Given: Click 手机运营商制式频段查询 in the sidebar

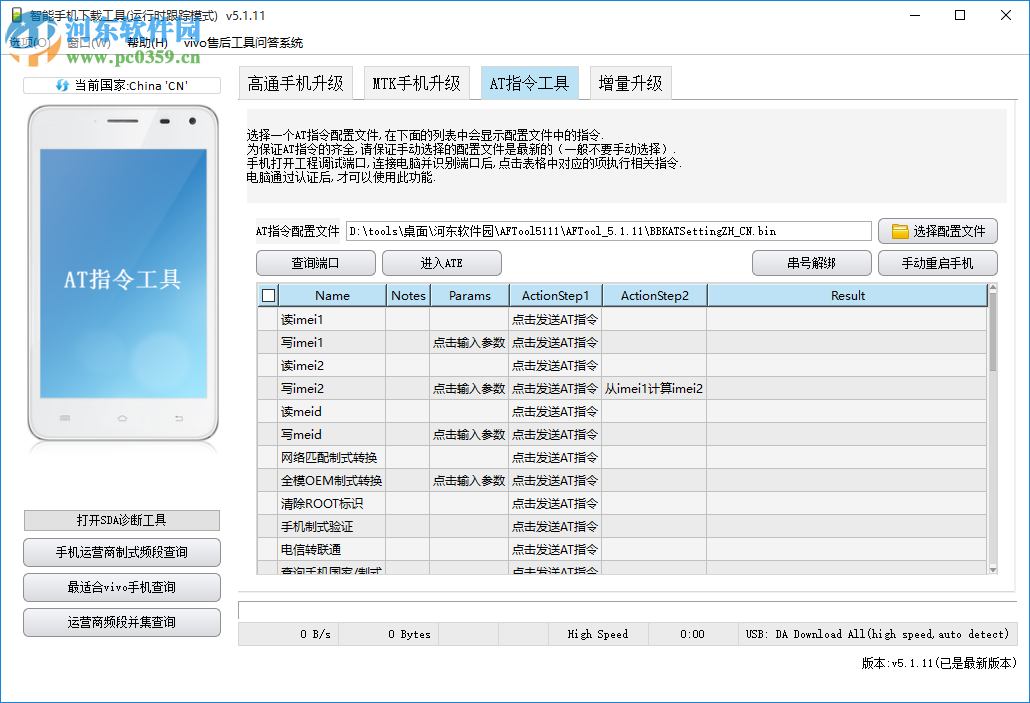Looking at the screenshot, I should point(121,552).
